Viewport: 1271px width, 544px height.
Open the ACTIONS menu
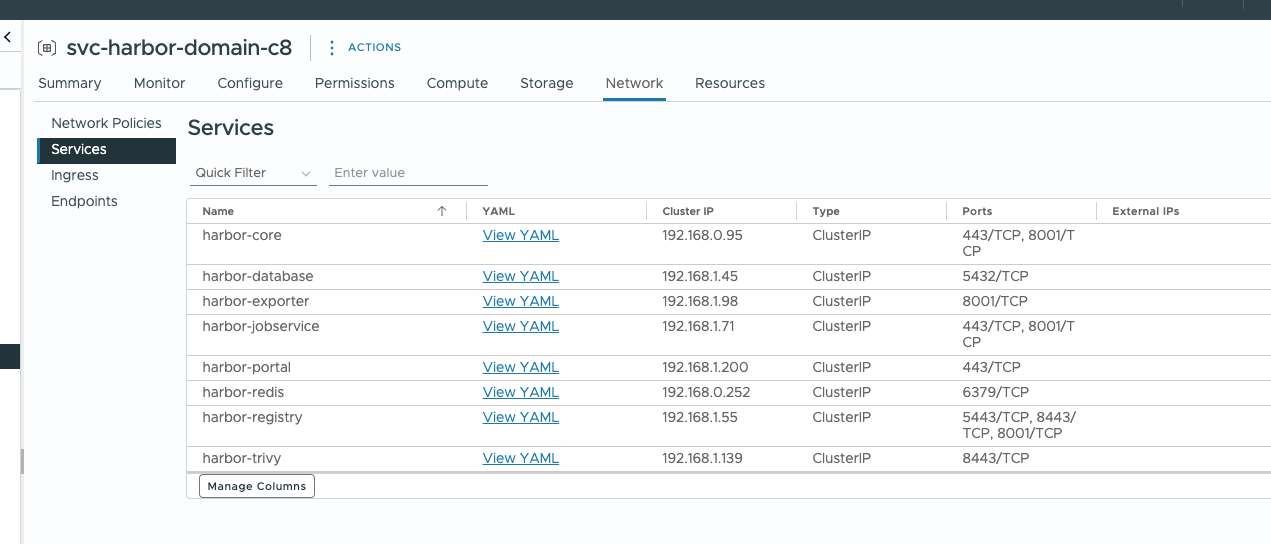coord(364,47)
